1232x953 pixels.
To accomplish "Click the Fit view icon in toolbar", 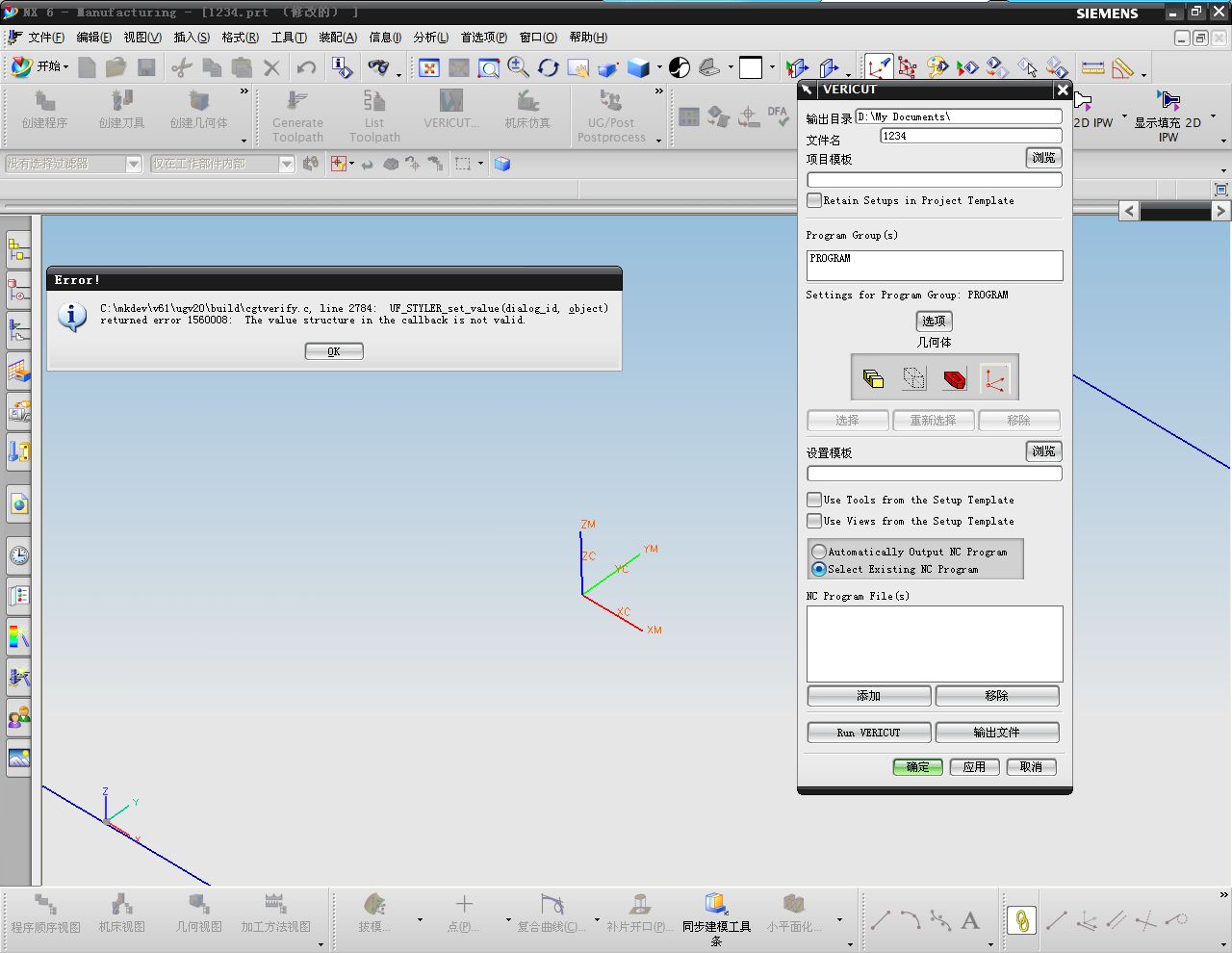I will pos(429,67).
